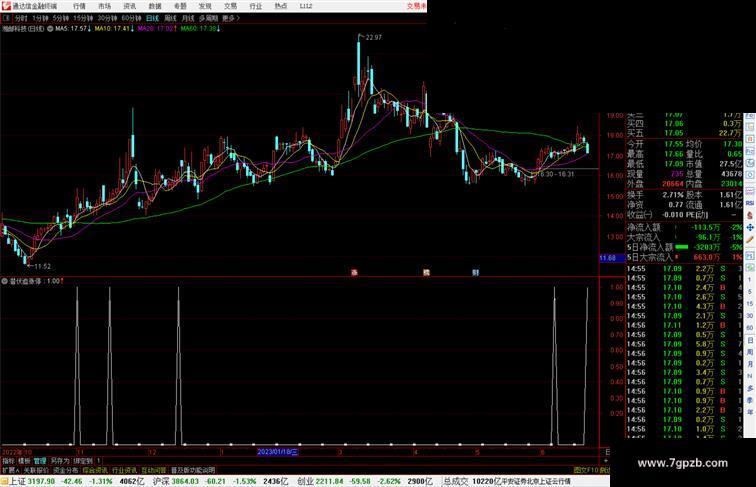756x487 pixels.
Task: Switch chart to 5分钟 period
Action: pyautogui.click(x=61, y=18)
